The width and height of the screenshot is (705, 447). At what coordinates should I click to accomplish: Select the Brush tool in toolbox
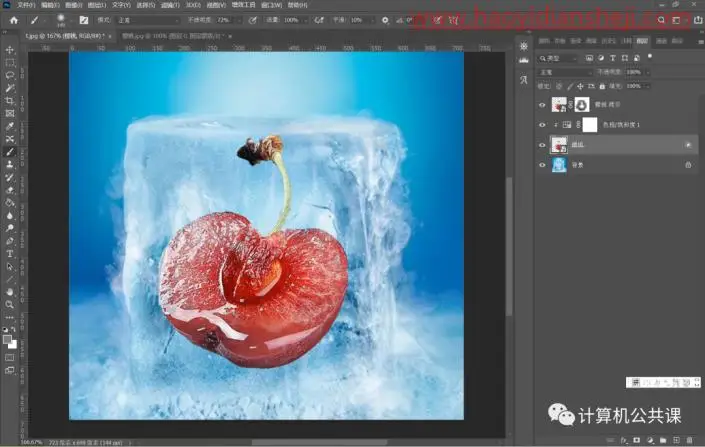click(9, 152)
